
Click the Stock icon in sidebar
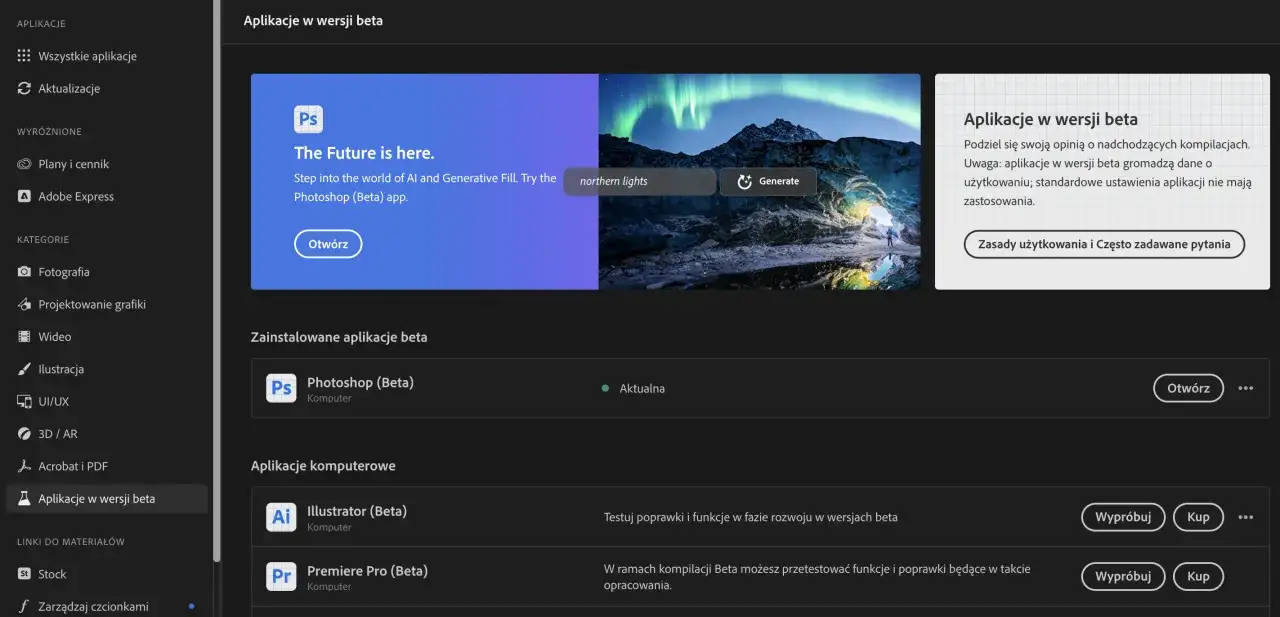[24, 574]
